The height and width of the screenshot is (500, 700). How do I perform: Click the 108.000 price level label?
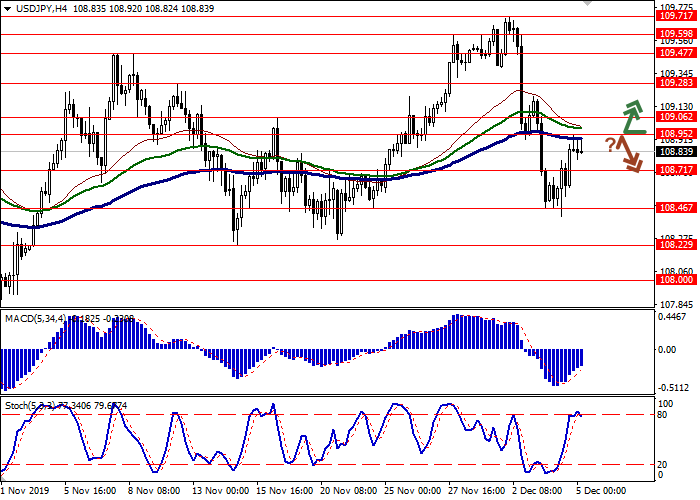(675, 281)
